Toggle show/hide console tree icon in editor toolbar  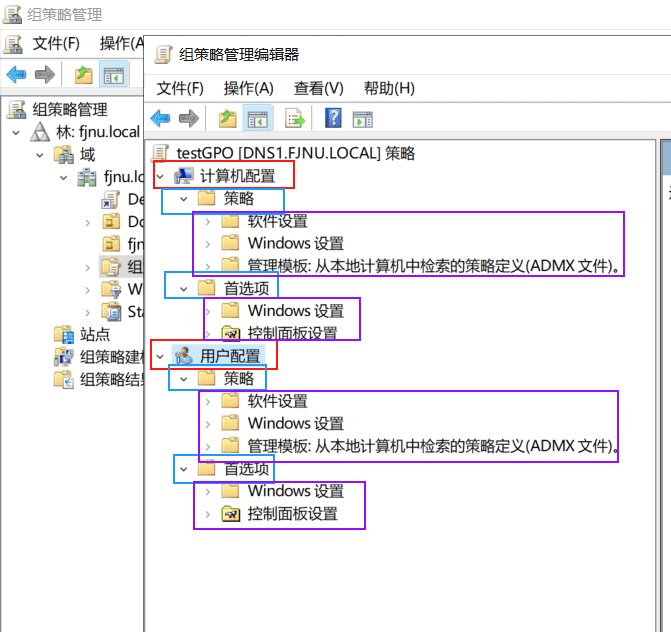tap(258, 119)
